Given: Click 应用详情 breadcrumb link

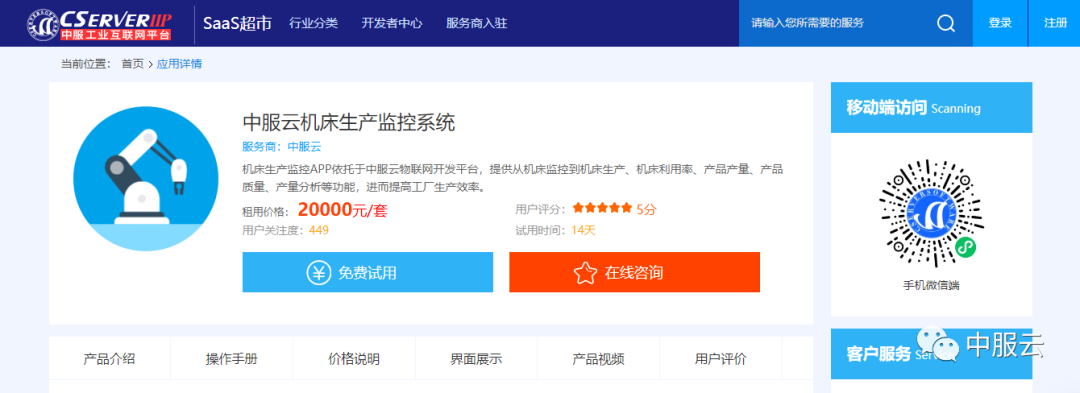Looking at the screenshot, I should 179,64.
